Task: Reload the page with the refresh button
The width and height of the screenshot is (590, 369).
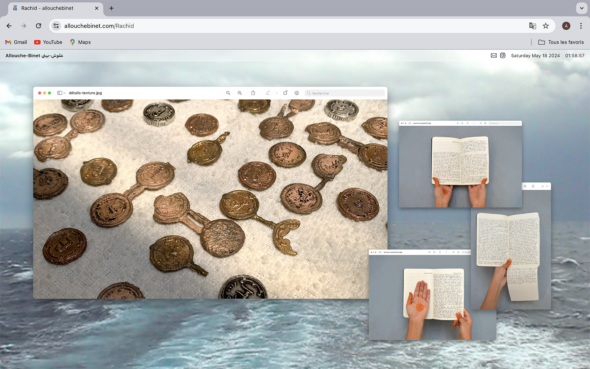Action: click(38, 26)
